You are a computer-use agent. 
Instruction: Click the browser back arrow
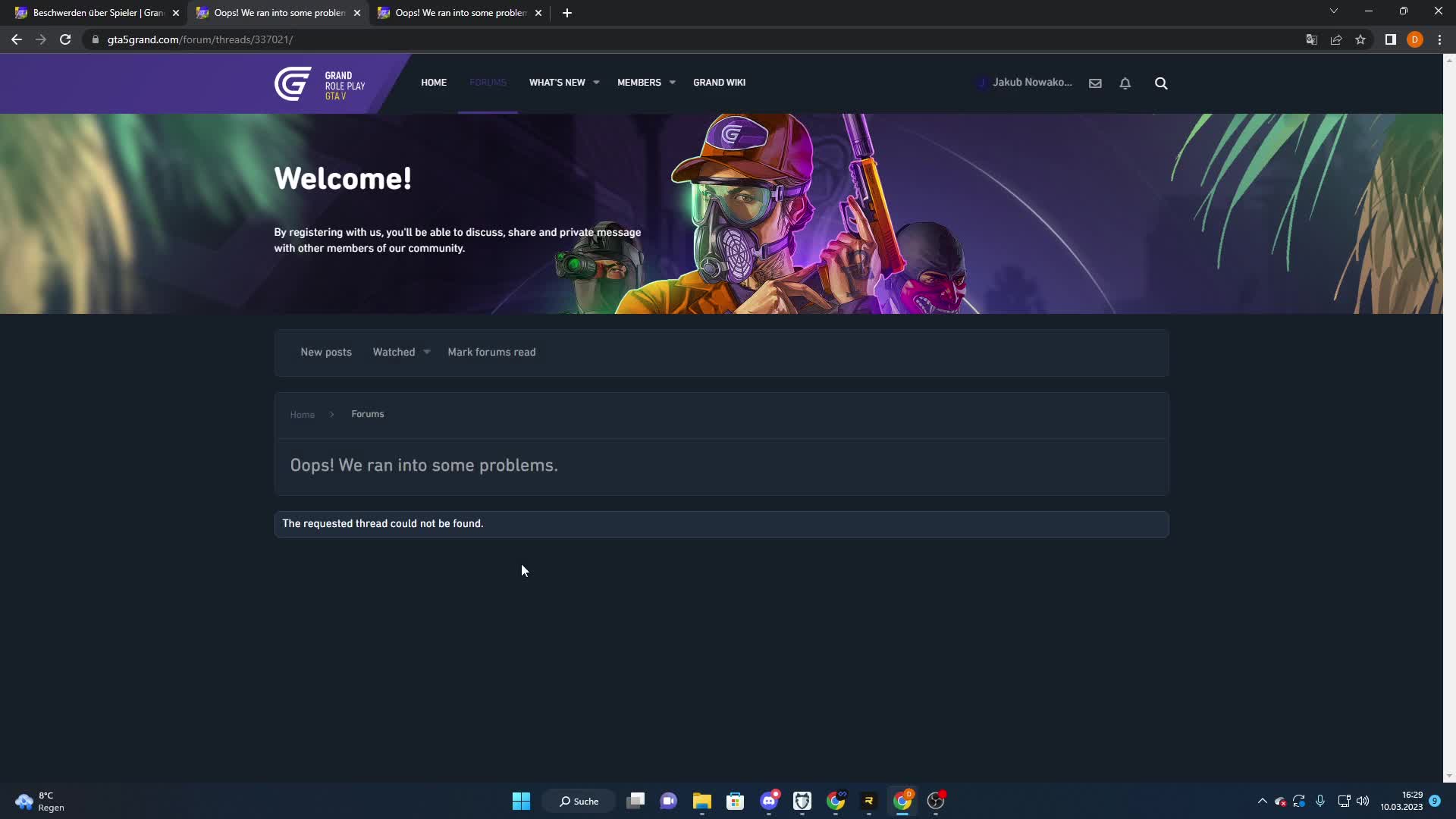[x=17, y=39]
